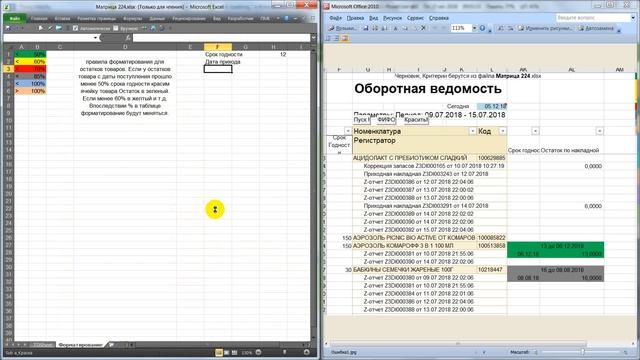Click the save icon in Excel quick toolbar
Screen dimensions: 640x360
click(x=8, y=28)
